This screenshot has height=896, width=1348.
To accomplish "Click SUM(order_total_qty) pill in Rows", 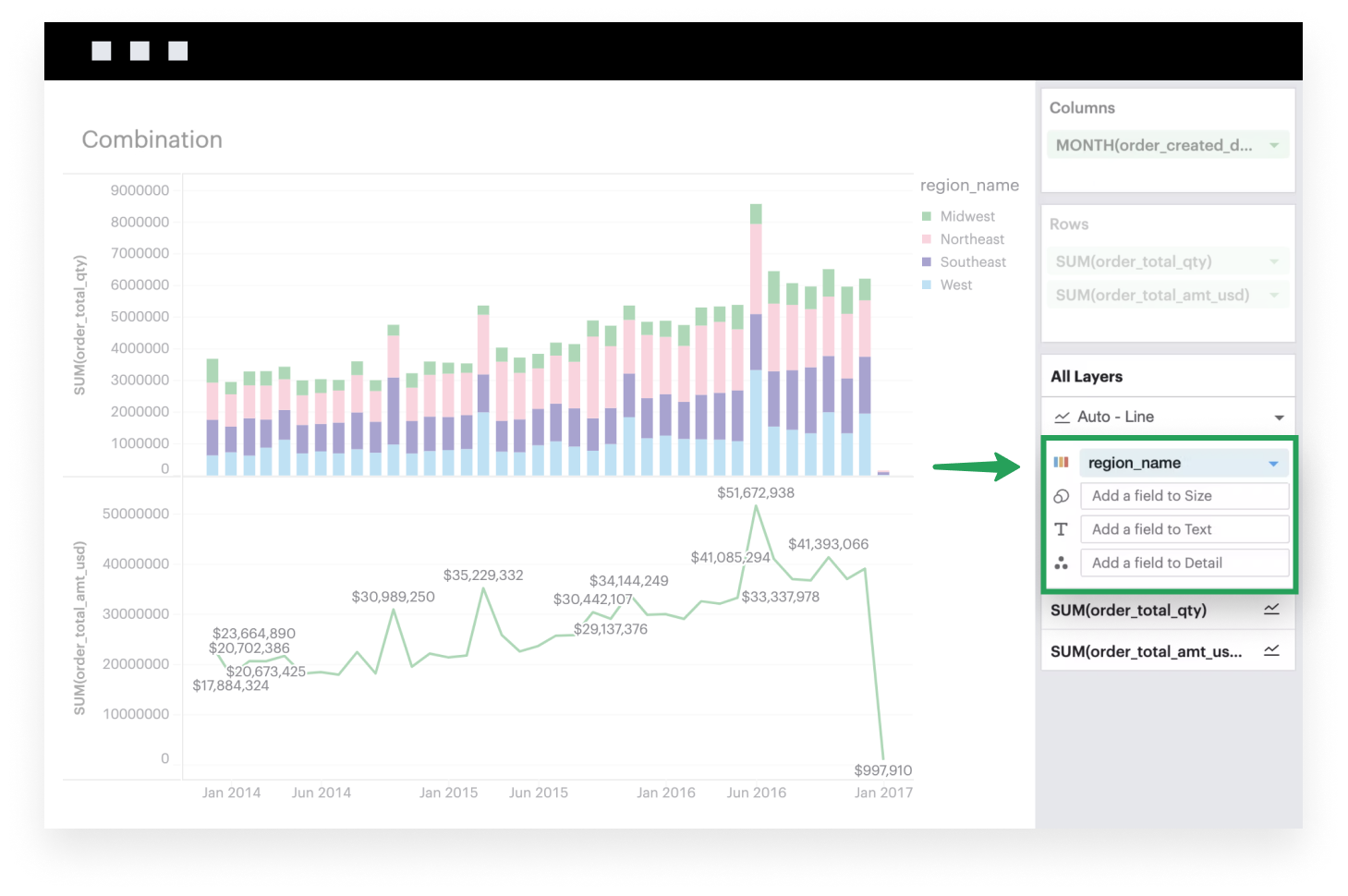I will [1134, 261].
